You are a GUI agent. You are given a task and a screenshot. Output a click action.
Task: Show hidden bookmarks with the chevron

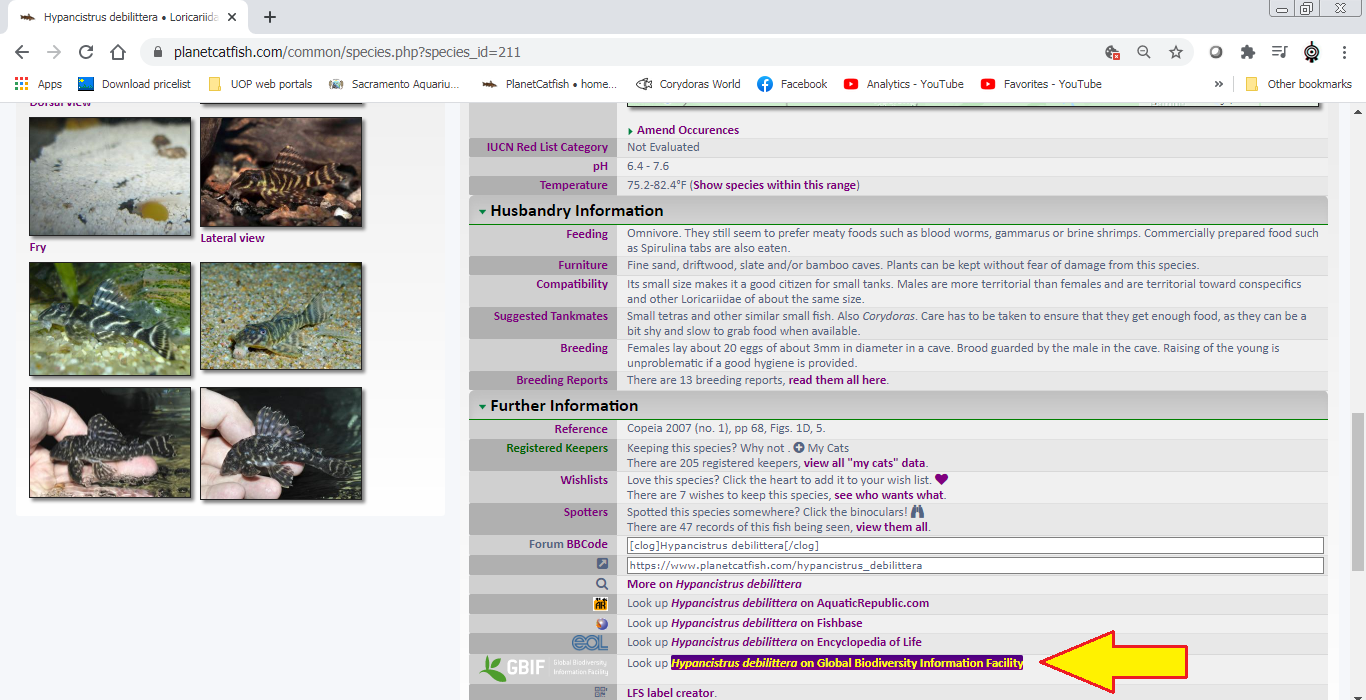click(x=1218, y=84)
